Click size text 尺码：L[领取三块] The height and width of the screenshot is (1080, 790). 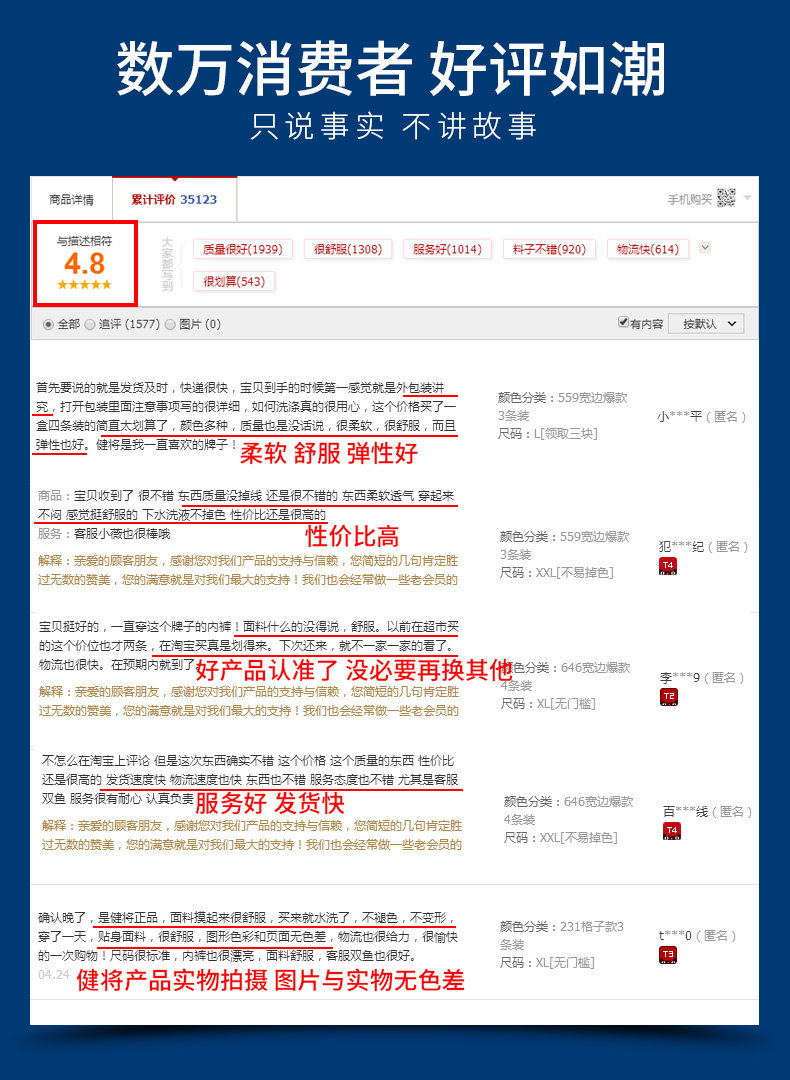point(548,434)
